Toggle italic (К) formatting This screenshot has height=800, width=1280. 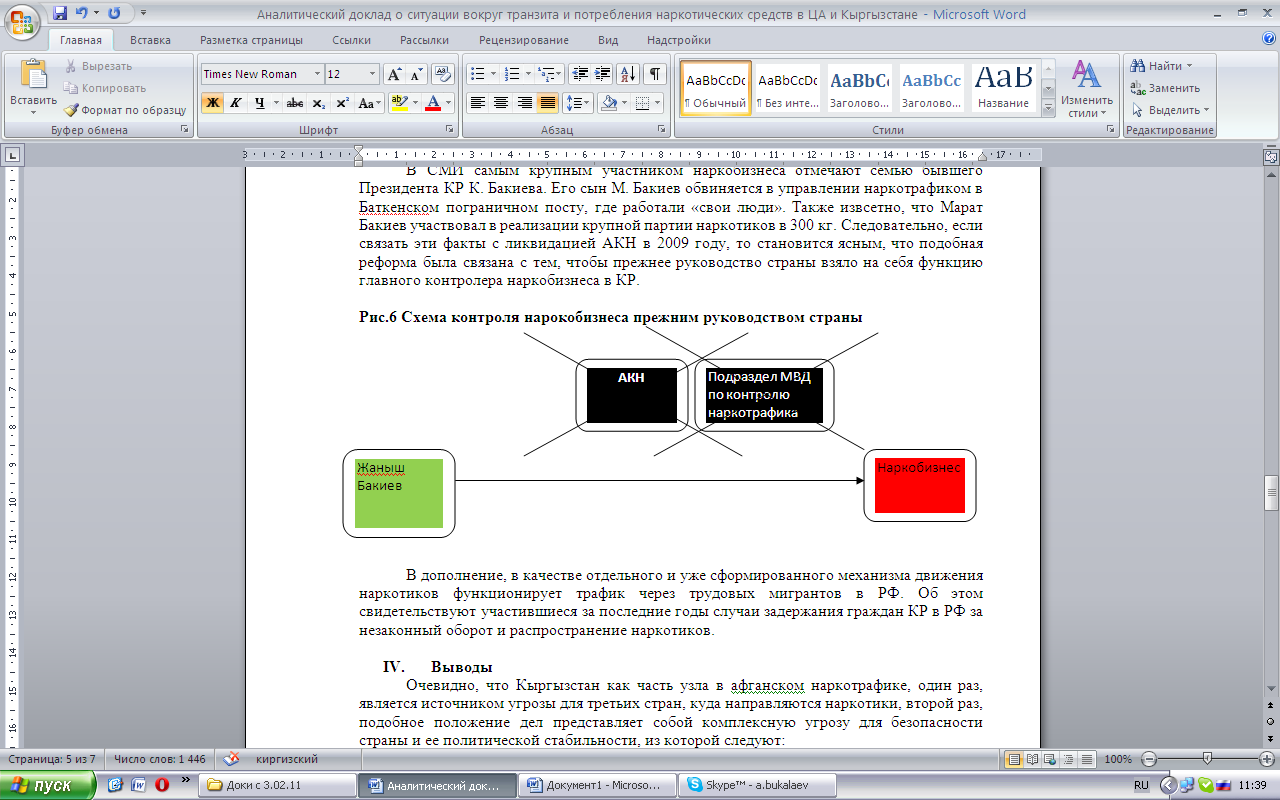[x=236, y=102]
